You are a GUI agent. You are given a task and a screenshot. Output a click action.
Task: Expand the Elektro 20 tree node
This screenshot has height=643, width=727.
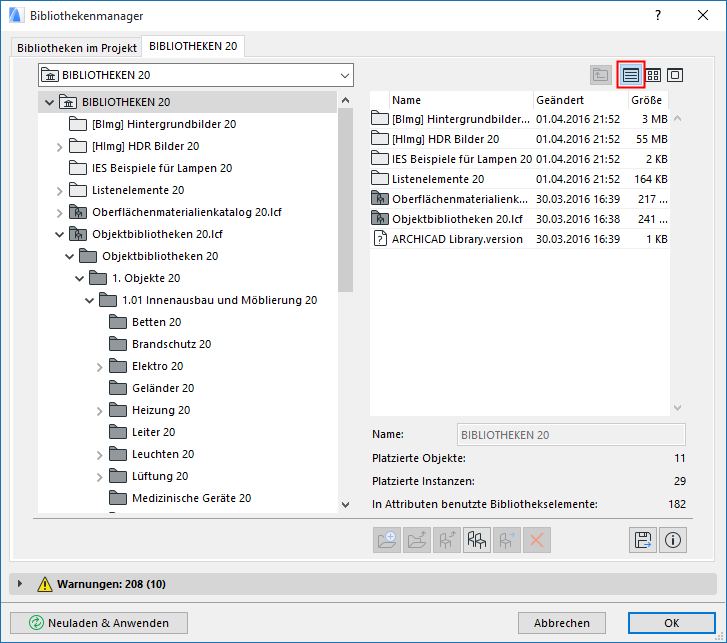(99, 367)
